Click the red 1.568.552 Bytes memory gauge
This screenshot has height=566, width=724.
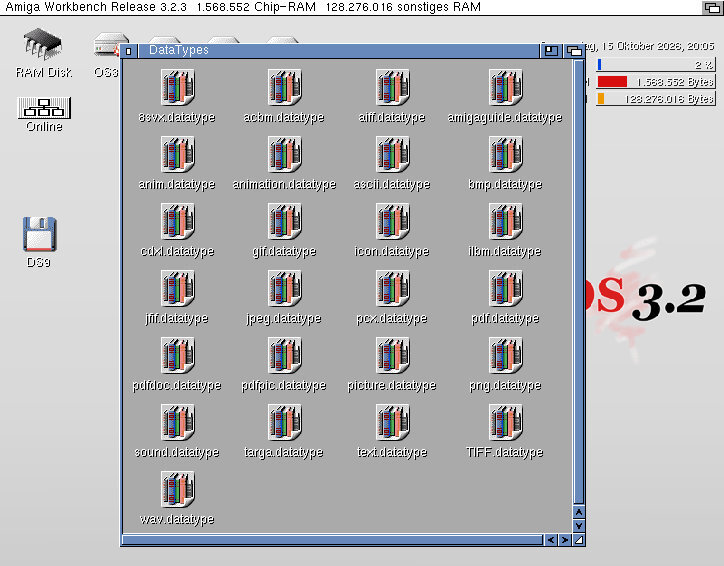[x=656, y=82]
